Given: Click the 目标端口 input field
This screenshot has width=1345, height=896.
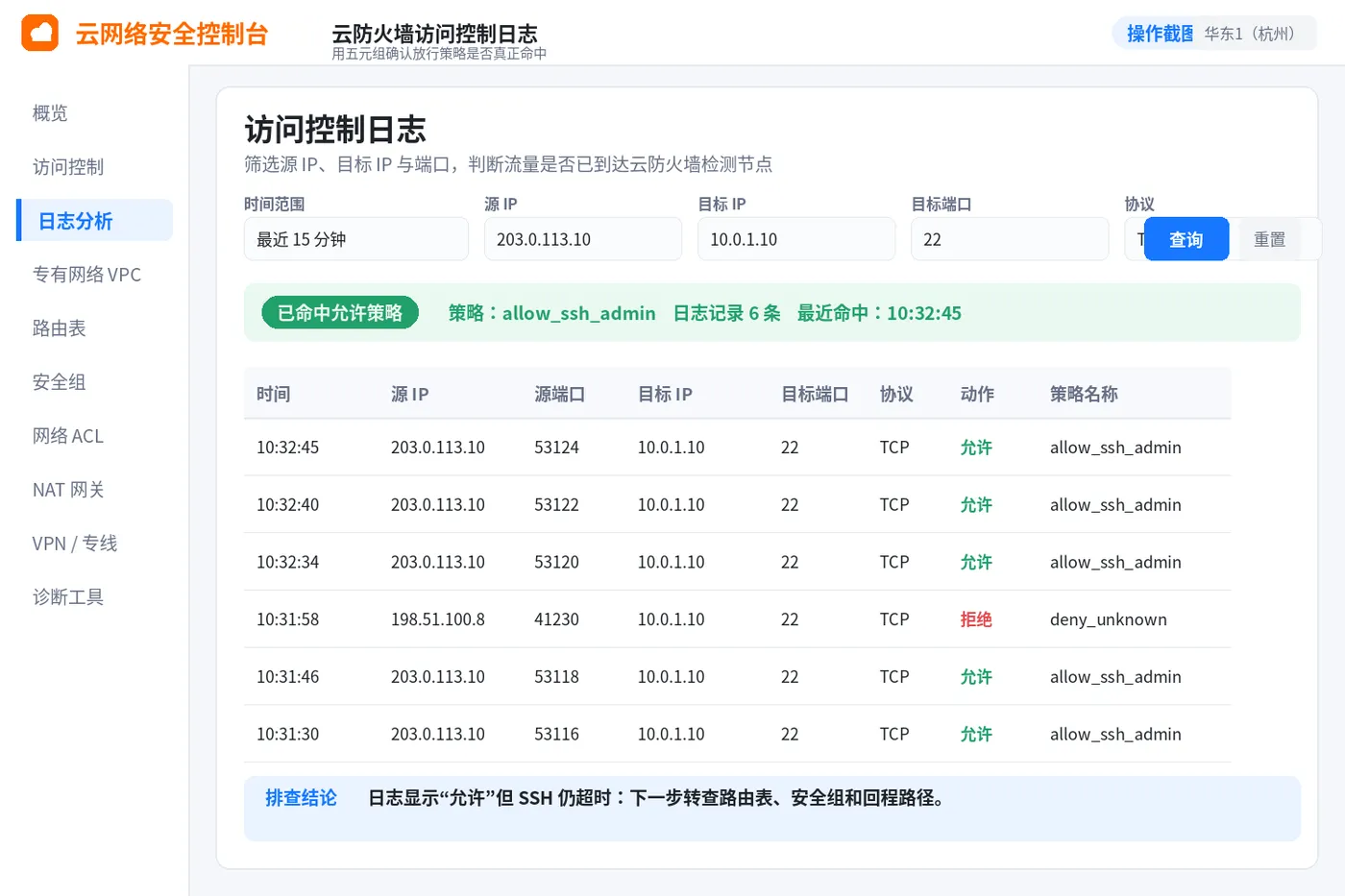Looking at the screenshot, I should 1010,239.
